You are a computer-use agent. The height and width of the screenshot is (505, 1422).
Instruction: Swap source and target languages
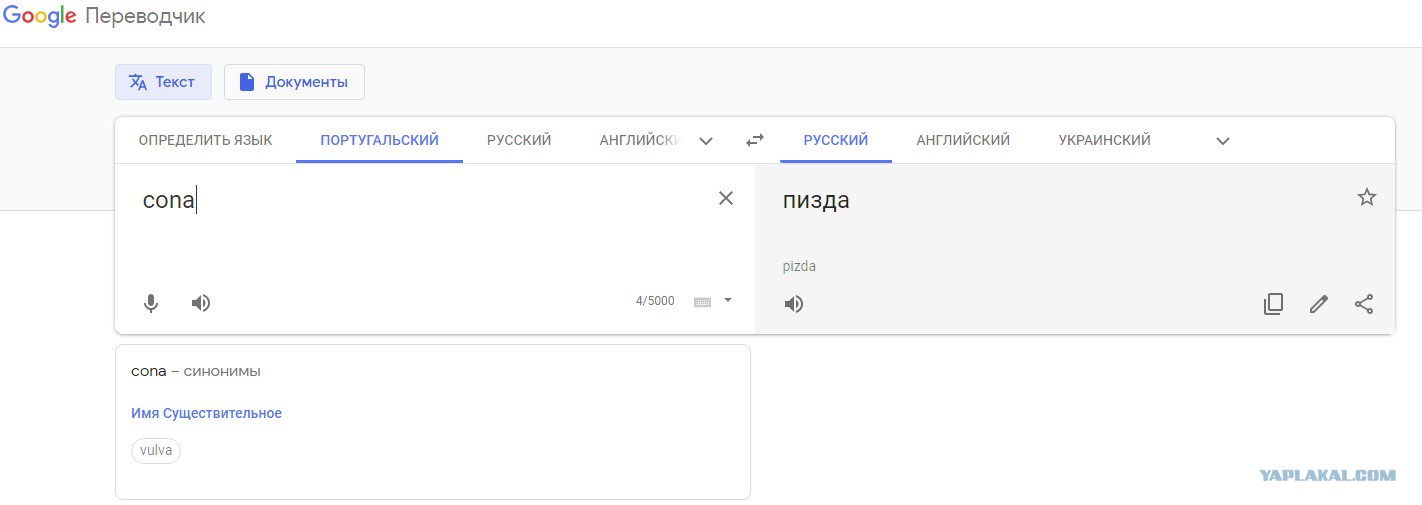[755, 141]
